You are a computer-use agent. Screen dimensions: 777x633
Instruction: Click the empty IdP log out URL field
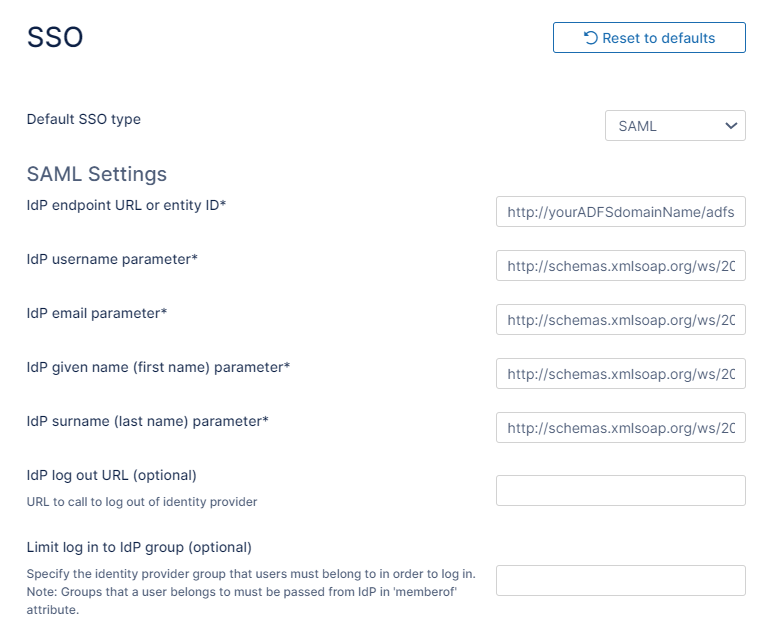pyautogui.click(x=620, y=491)
